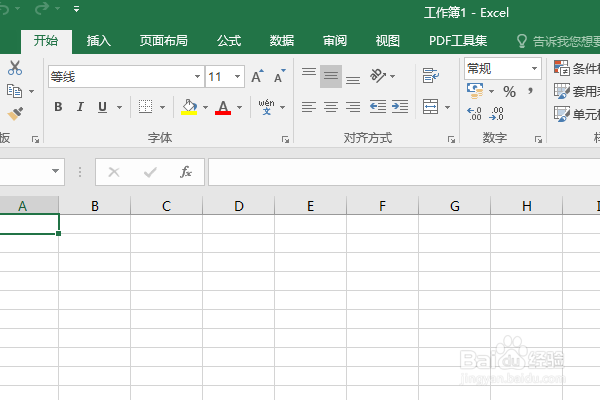Increase font size with large A icon

[x=257, y=76]
